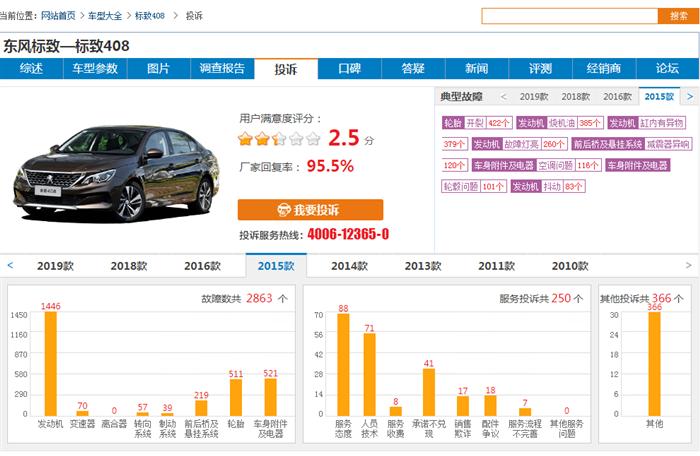This screenshot has height=456, width=700.
Task: Select the 2011款 model-year tab
Action: click(x=496, y=266)
